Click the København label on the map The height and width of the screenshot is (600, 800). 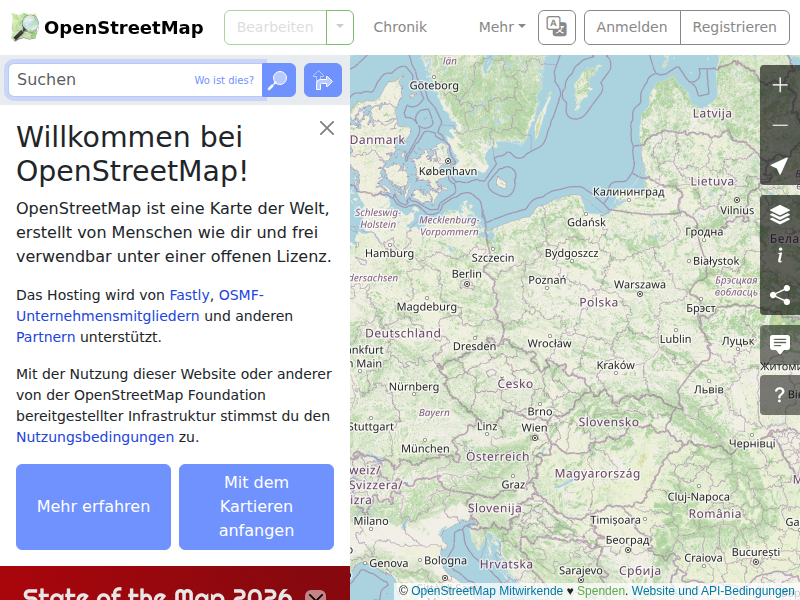(448, 171)
